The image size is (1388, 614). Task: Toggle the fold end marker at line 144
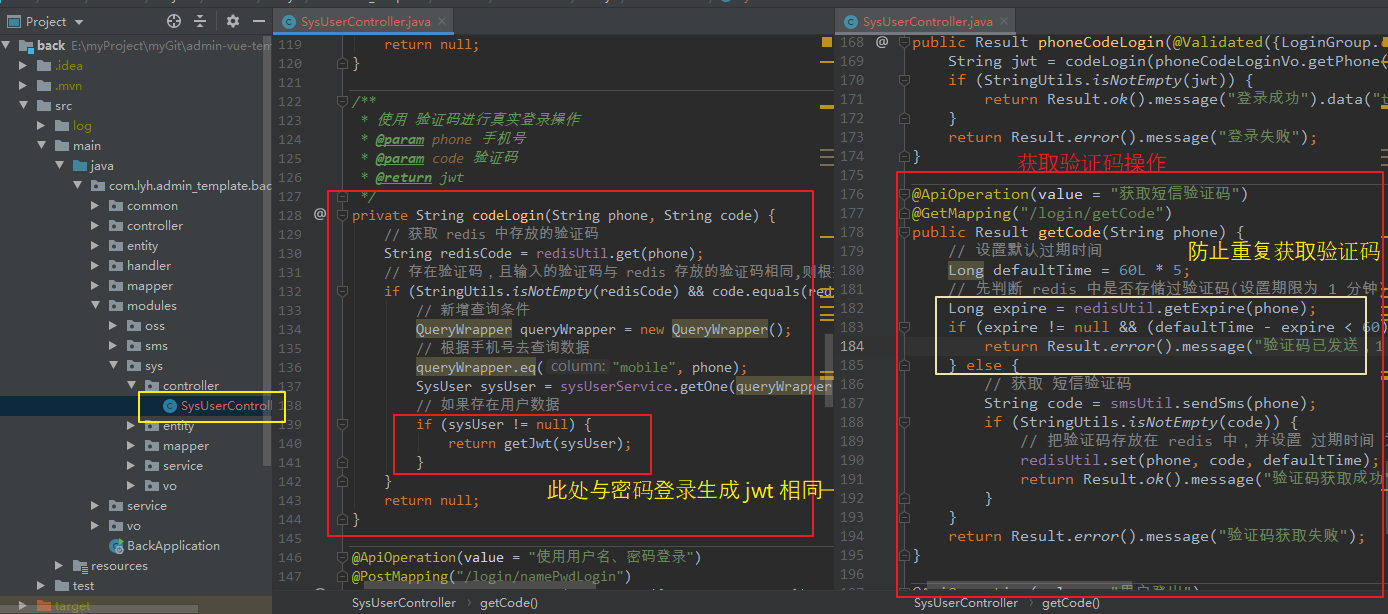coord(343,519)
